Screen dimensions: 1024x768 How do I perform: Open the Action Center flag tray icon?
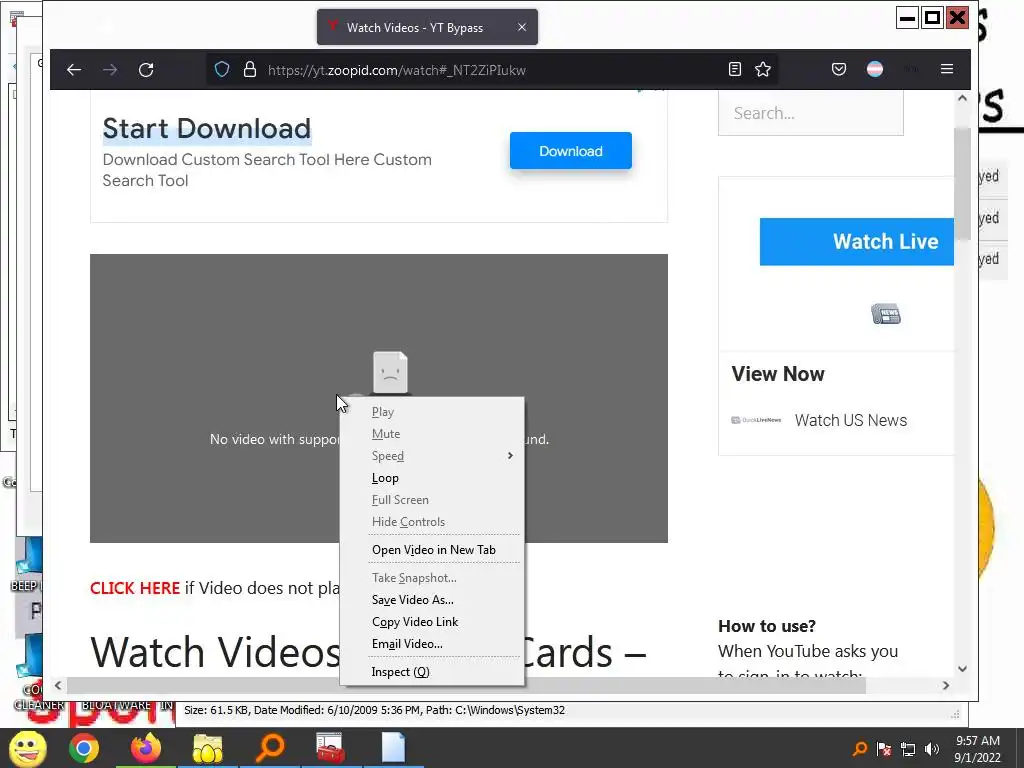(884, 748)
